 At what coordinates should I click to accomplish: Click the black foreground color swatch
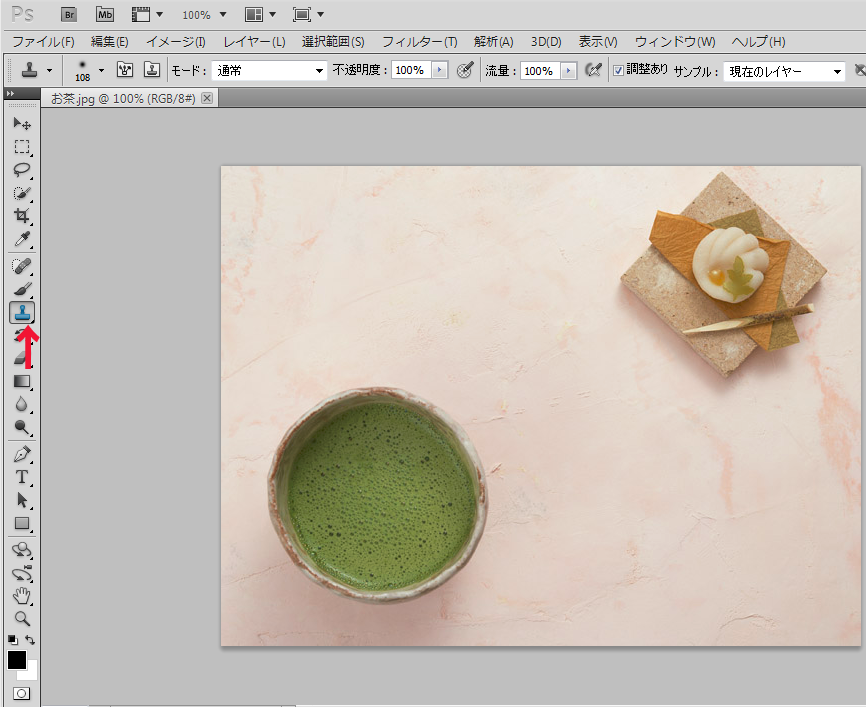pos(17,659)
